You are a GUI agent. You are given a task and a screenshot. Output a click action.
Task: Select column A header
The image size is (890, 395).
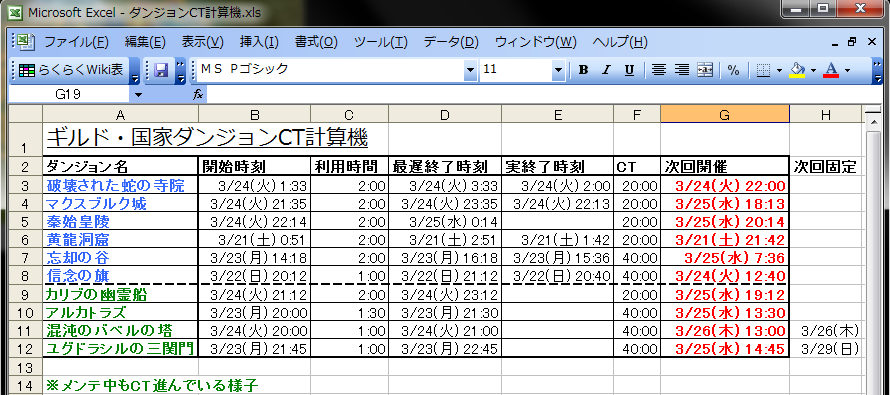(x=120, y=115)
